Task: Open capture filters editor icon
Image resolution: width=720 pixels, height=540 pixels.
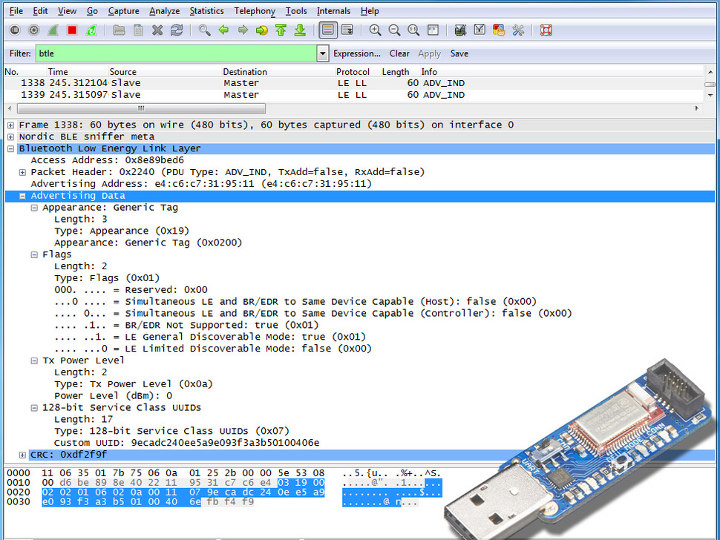Action: pyautogui.click(x=460, y=30)
